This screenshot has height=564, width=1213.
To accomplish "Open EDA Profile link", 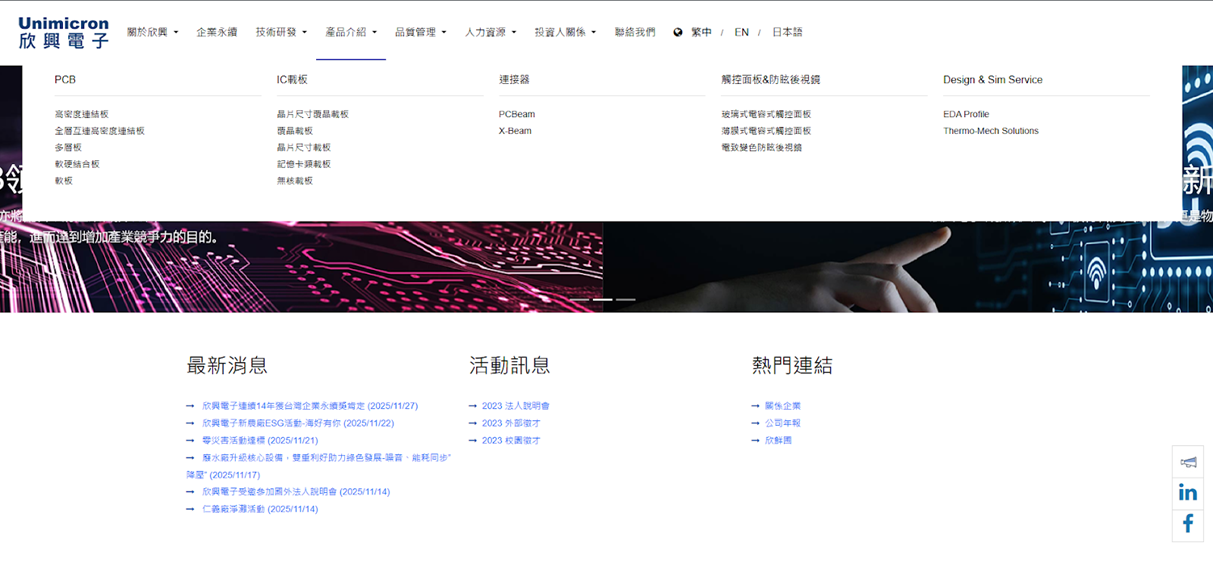I will point(965,114).
